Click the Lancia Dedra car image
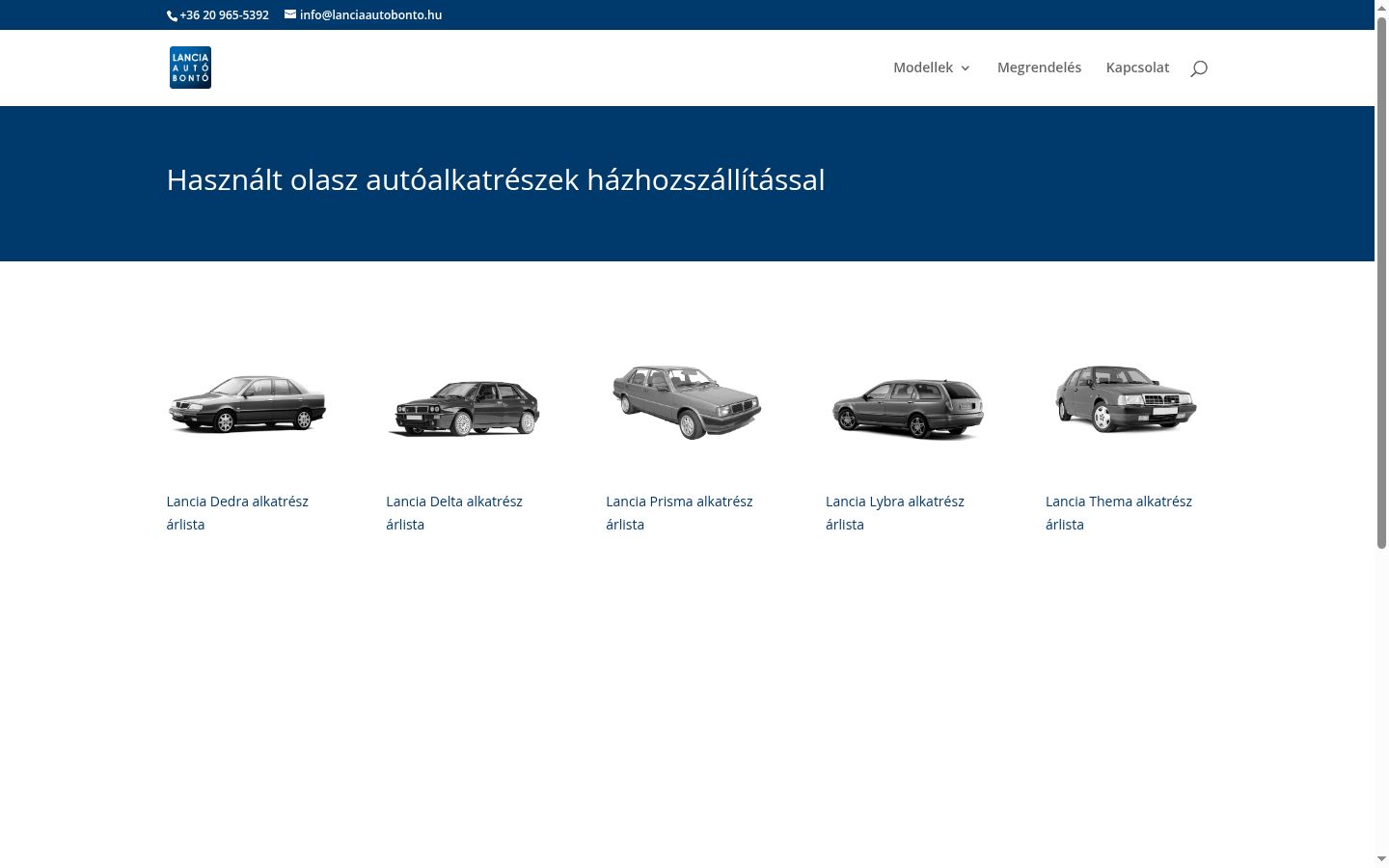 tap(247, 402)
